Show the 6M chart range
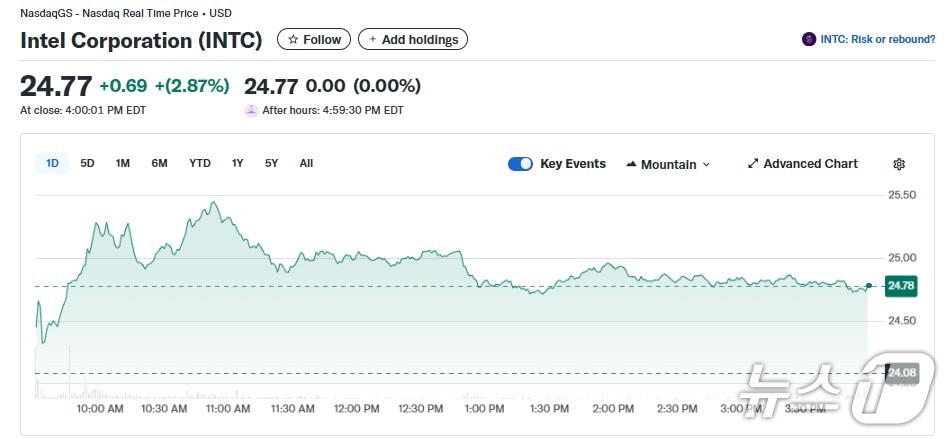Viewport: 950px width, 439px height. click(159, 163)
